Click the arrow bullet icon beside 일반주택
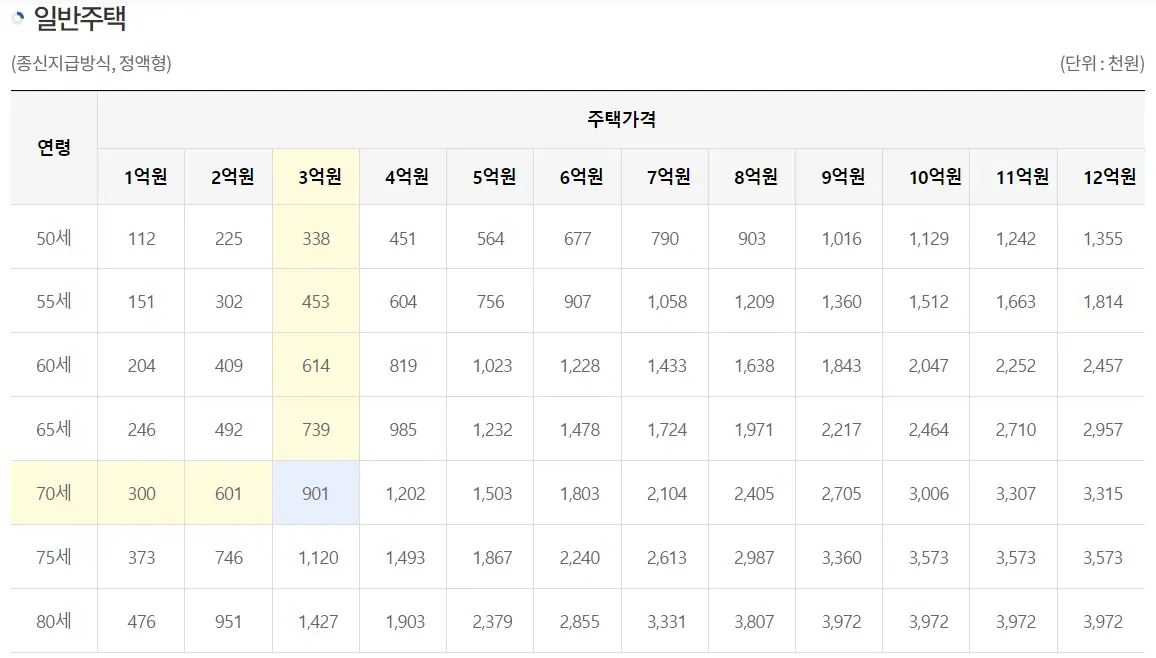 (16, 16)
